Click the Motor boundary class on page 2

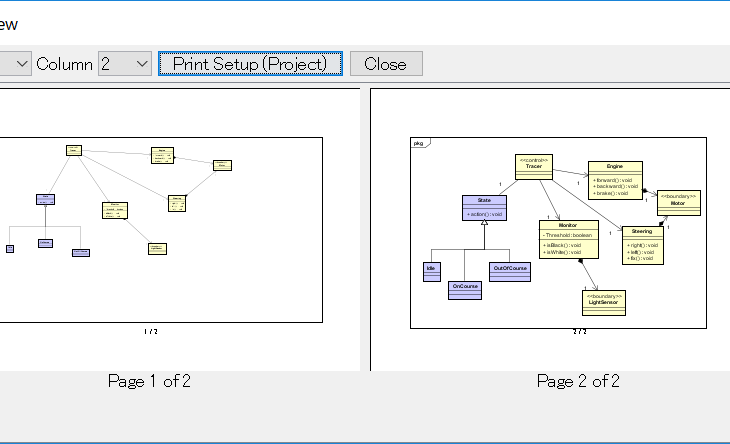pyautogui.click(x=678, y=201)
